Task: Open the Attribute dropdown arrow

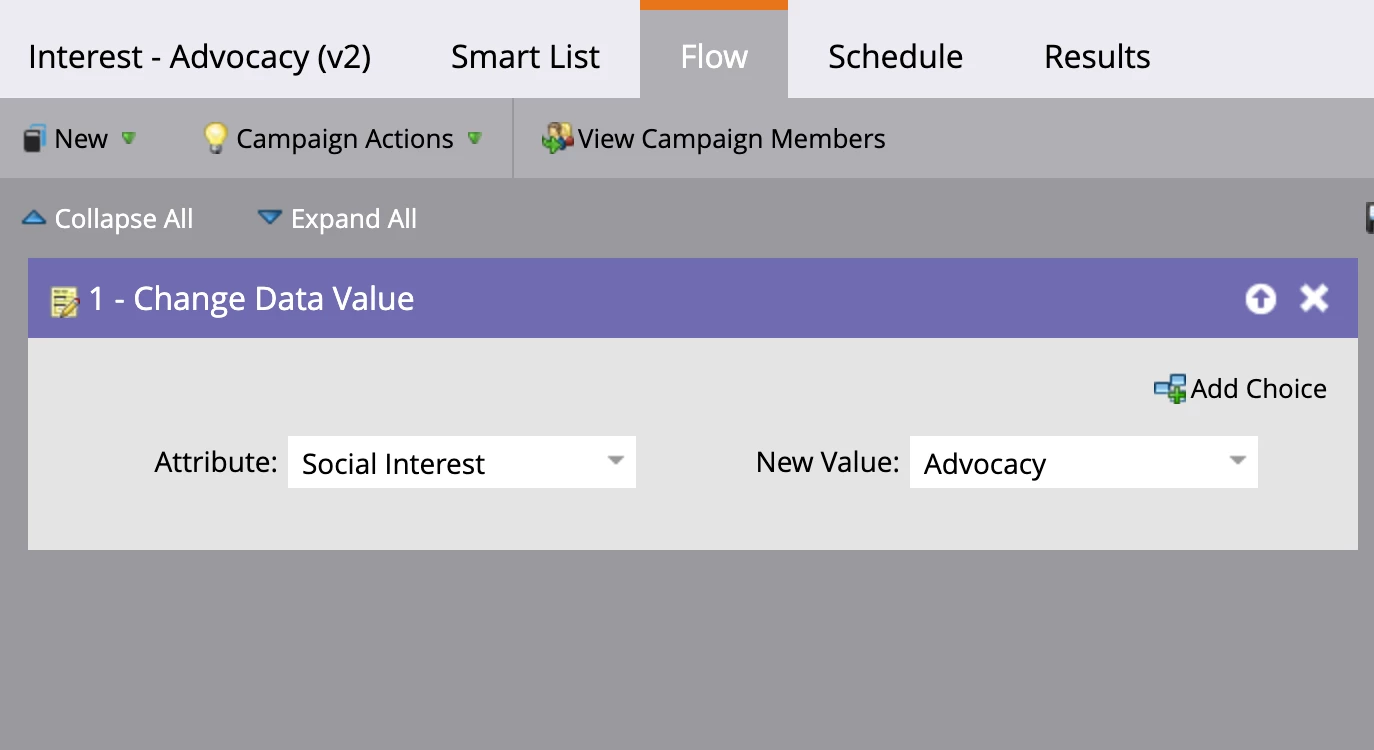Action: pyautogui.click(x=616, y=462)
